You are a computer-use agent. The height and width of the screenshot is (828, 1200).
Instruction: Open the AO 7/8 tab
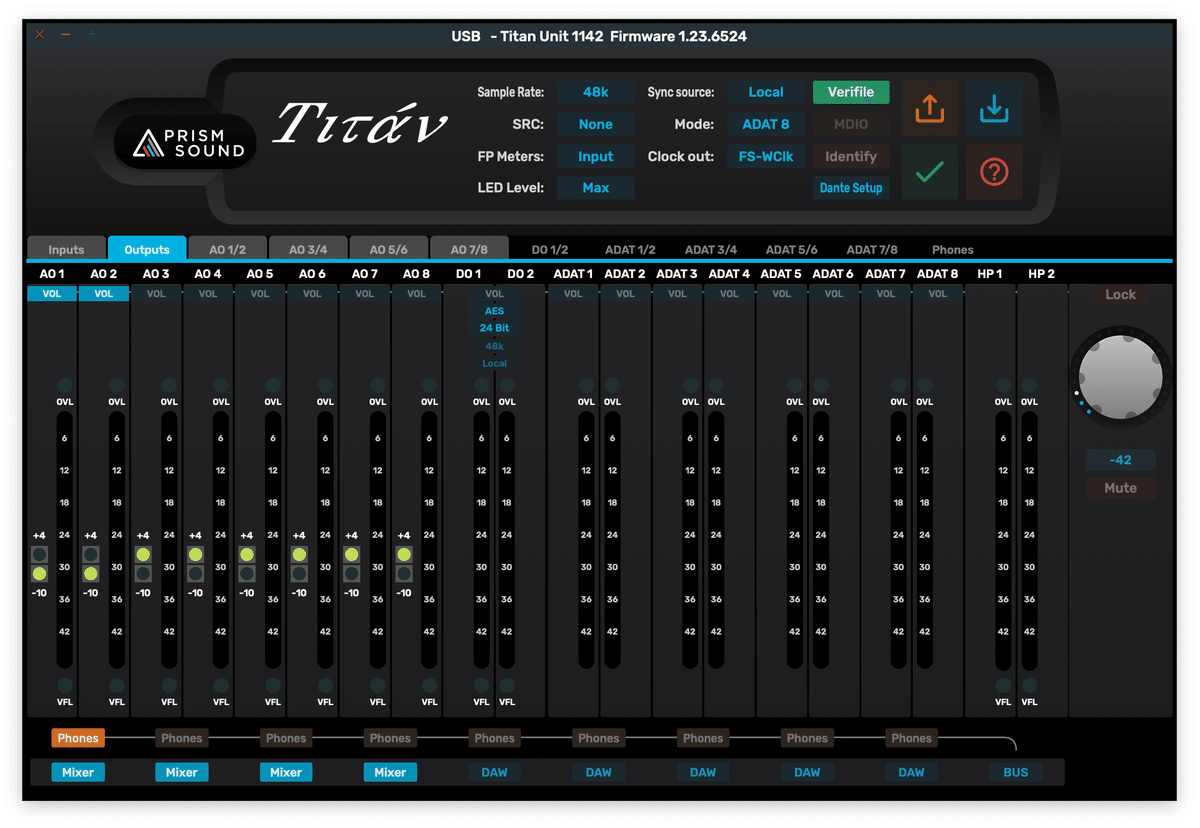point(469,250)
